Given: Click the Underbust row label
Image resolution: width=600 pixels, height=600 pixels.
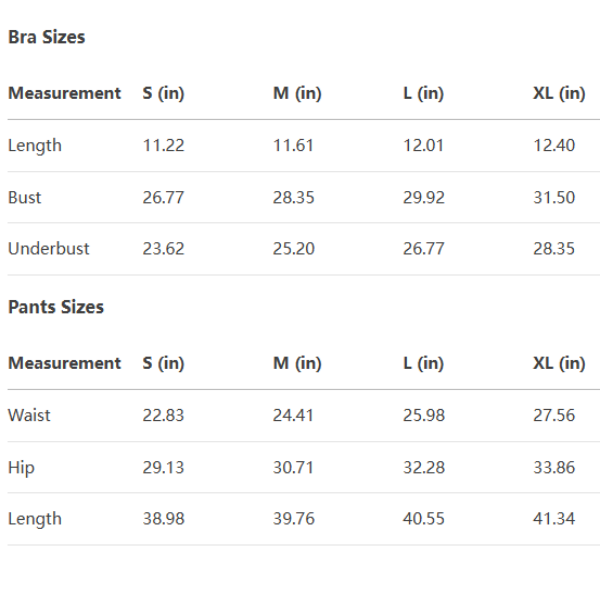Looking at the screenshot, I should coord(49,248).
